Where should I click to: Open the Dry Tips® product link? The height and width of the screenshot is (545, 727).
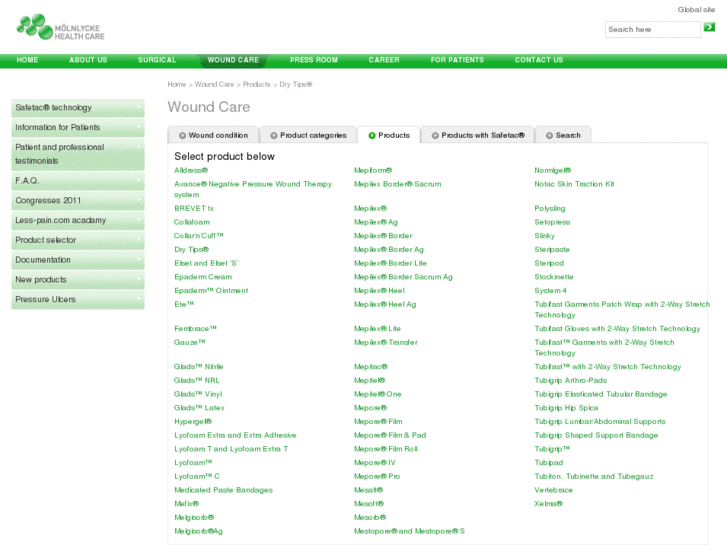191,250
